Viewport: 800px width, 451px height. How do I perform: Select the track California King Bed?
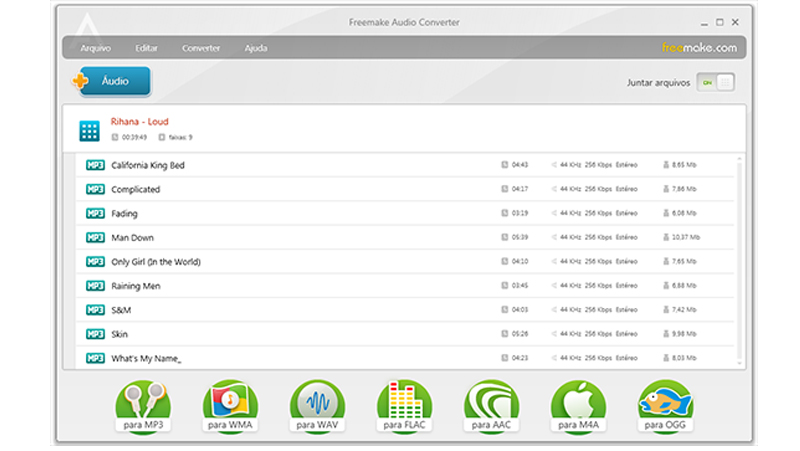click(x=147, y=165)
